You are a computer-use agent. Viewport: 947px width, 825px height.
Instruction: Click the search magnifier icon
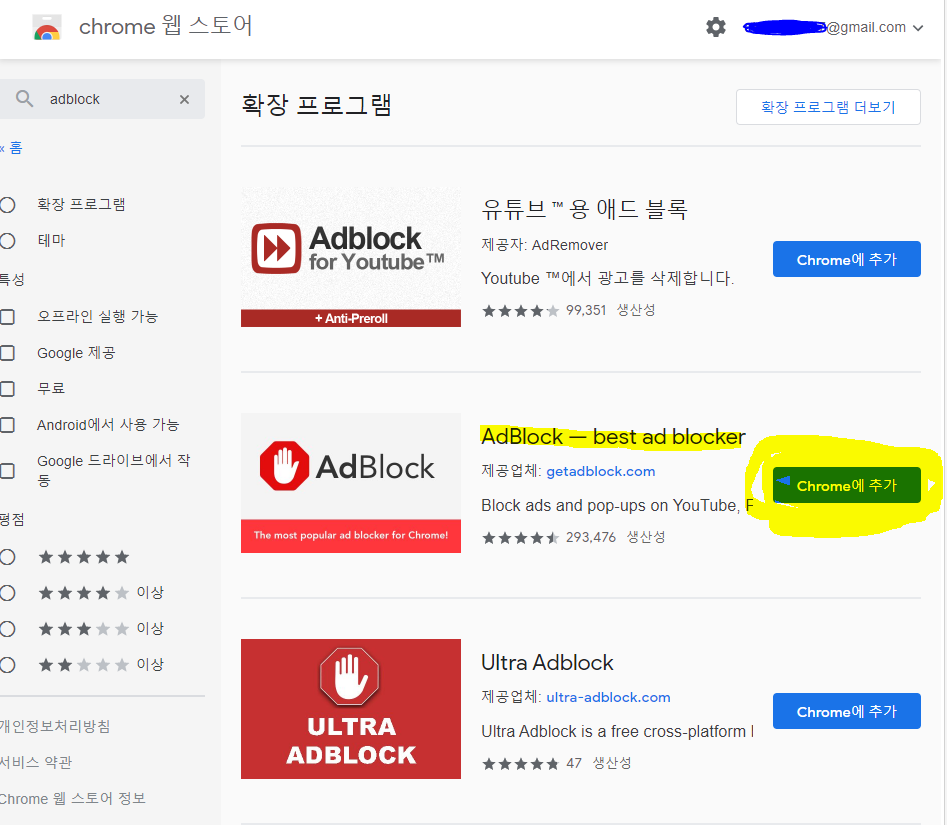click(24, 98)
